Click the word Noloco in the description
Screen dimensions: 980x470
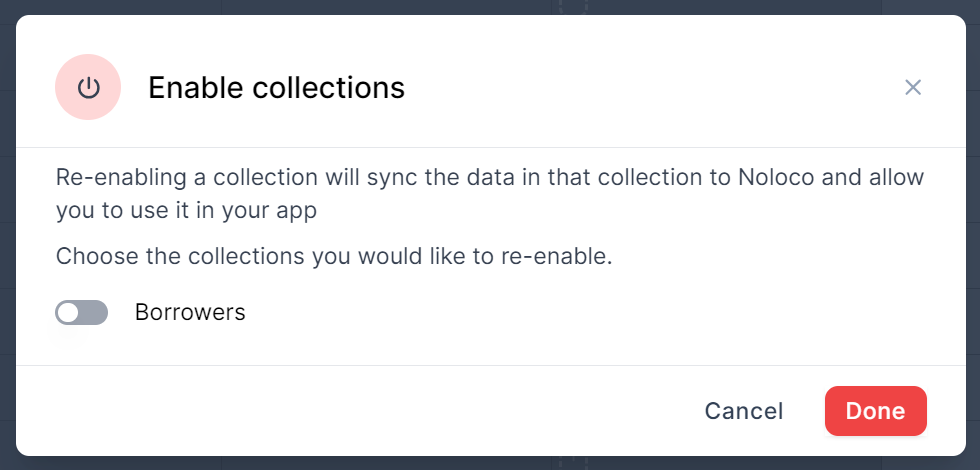(x=776, y=178)
